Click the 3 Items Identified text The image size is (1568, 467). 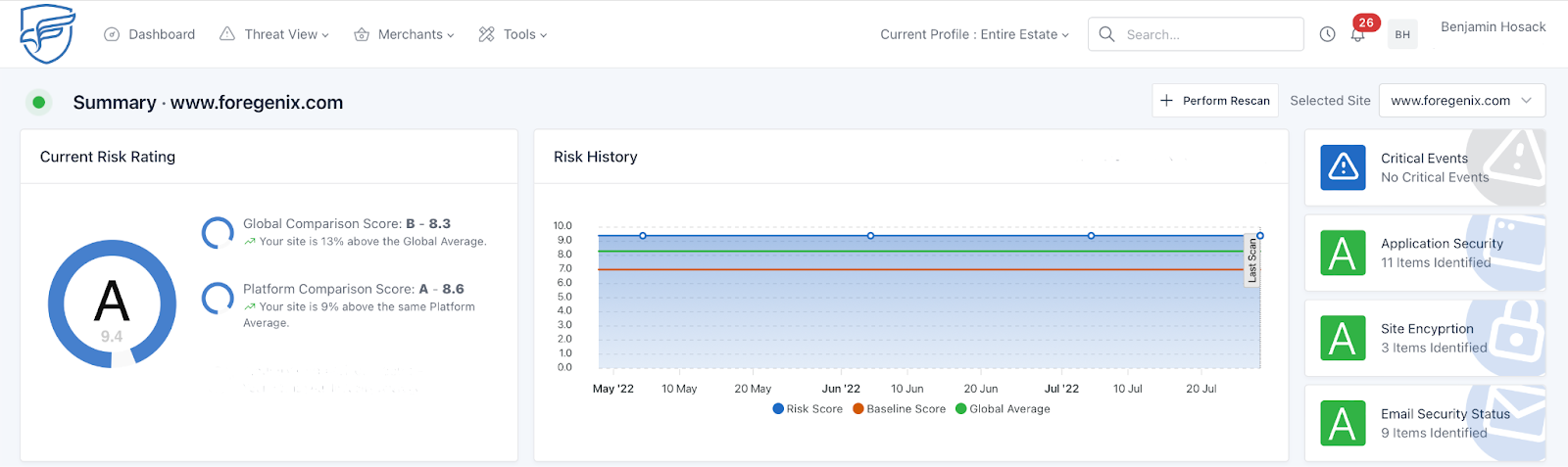click(x=1434, y=348)
